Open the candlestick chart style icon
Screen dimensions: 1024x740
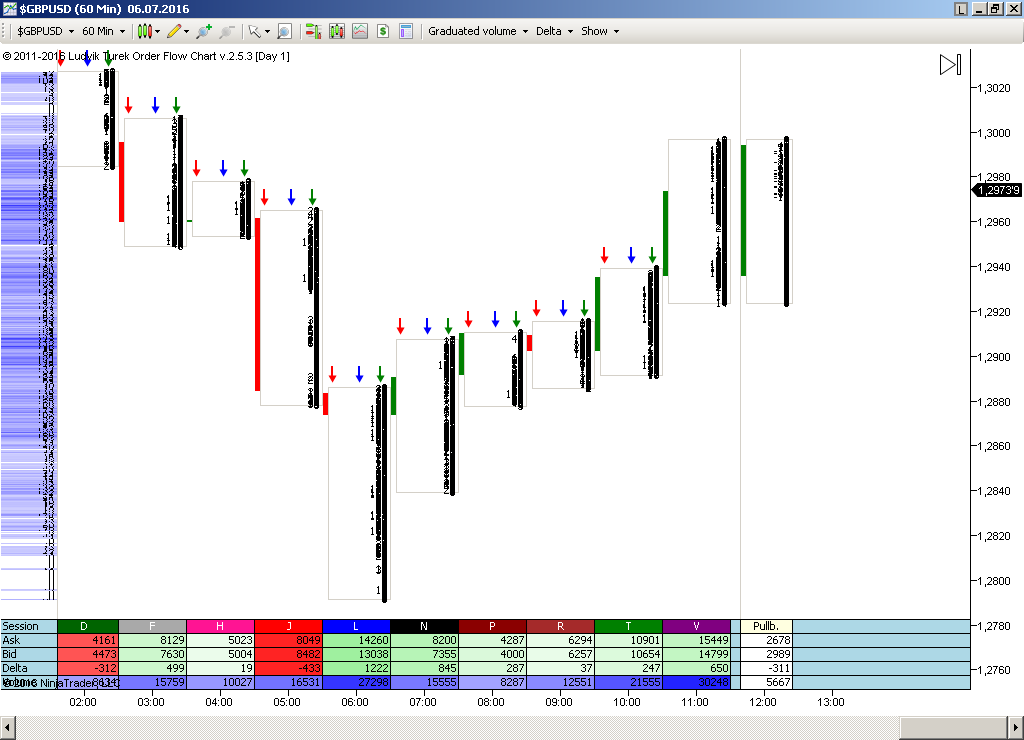[145, 31]
